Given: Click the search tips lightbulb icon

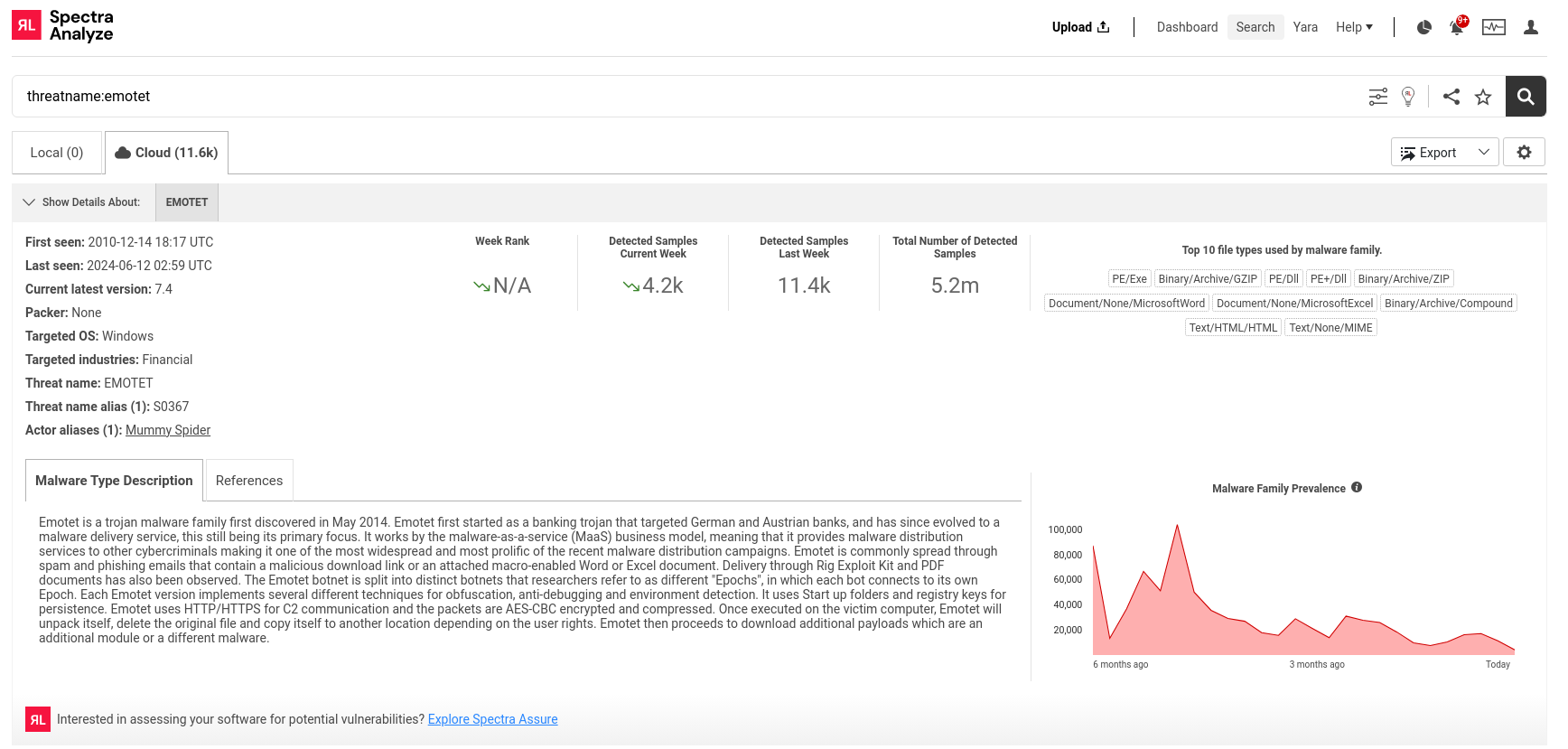Looking at the screenshot, I should pyautogui.click(x=1408, y=97).
